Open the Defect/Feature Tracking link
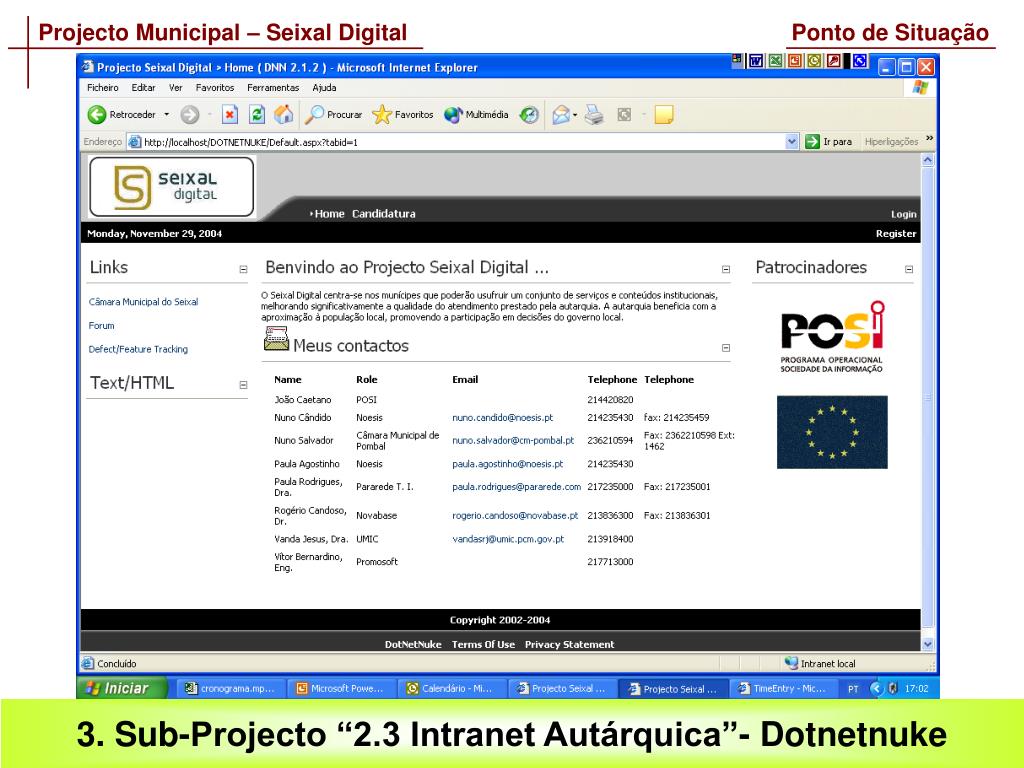Viewport: 1024px width, 768px height. [x=138, y=349]
